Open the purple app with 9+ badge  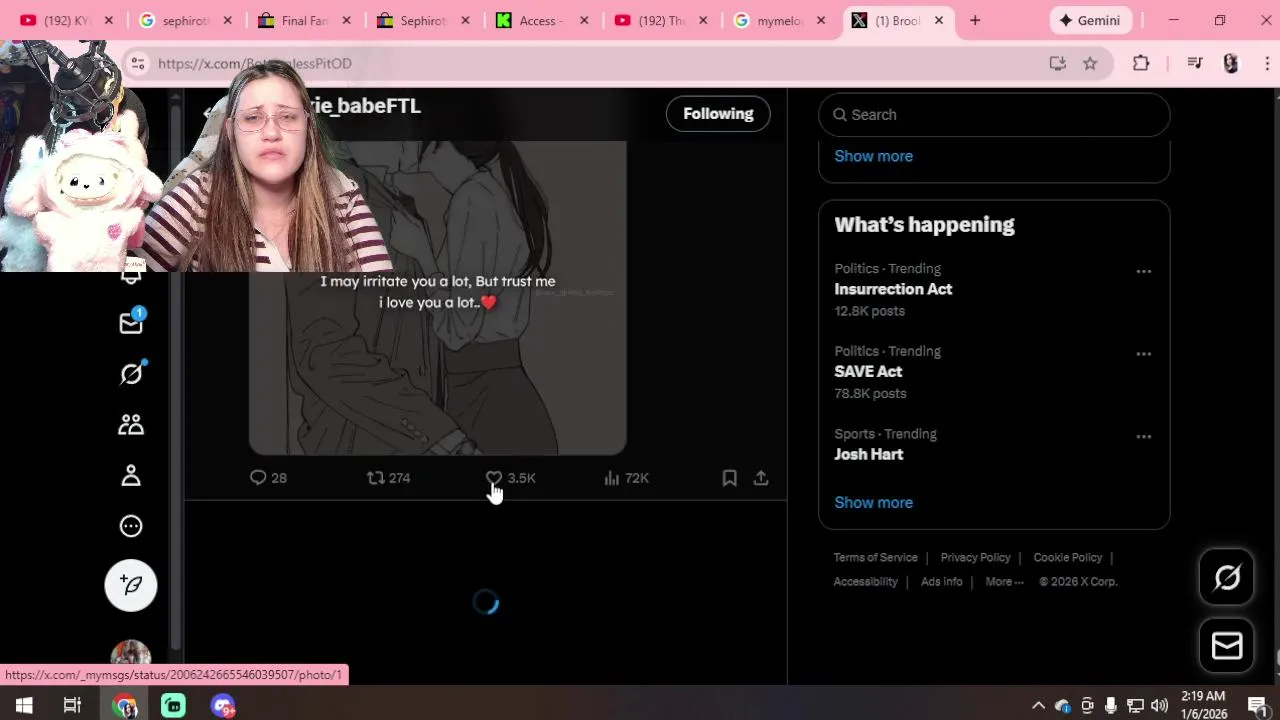[x=222, y=706]
